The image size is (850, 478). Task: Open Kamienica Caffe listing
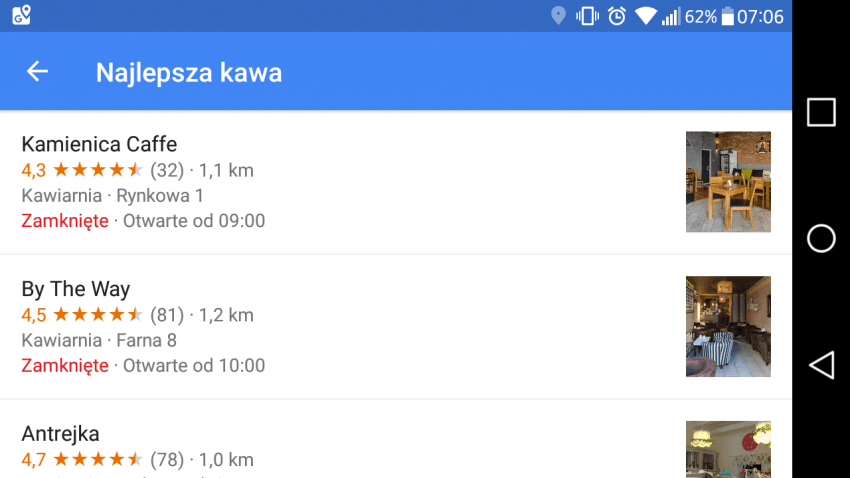click(x=396, y=182)
